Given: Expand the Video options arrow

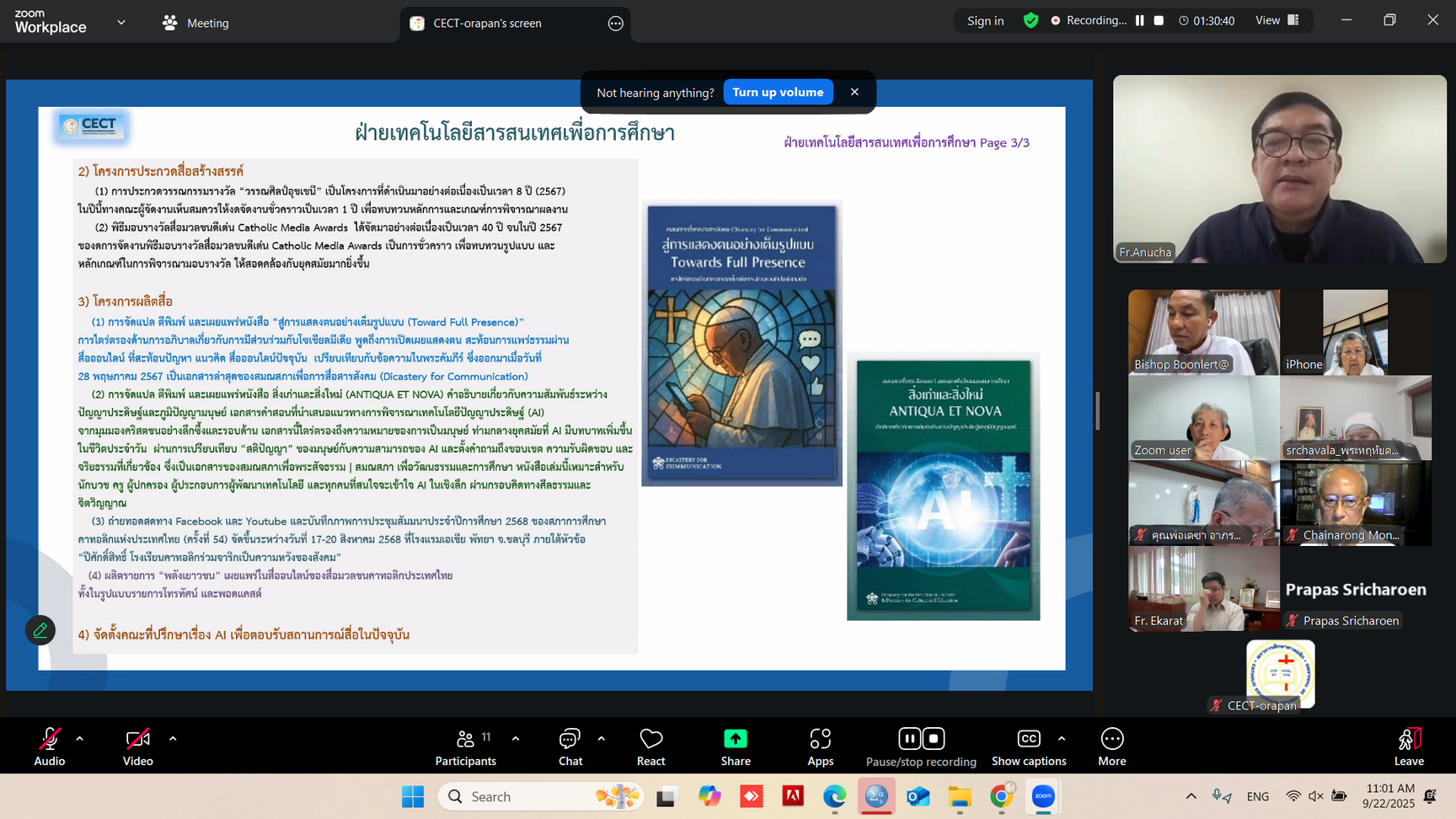Looking at the screenshot, I should pos(173,739).
